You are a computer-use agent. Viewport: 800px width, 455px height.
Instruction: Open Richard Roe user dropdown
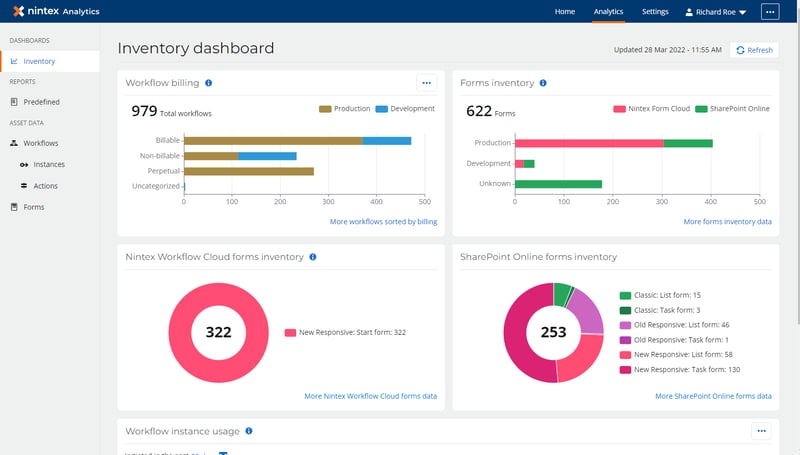pyautogui.click(x=714, y=12)
